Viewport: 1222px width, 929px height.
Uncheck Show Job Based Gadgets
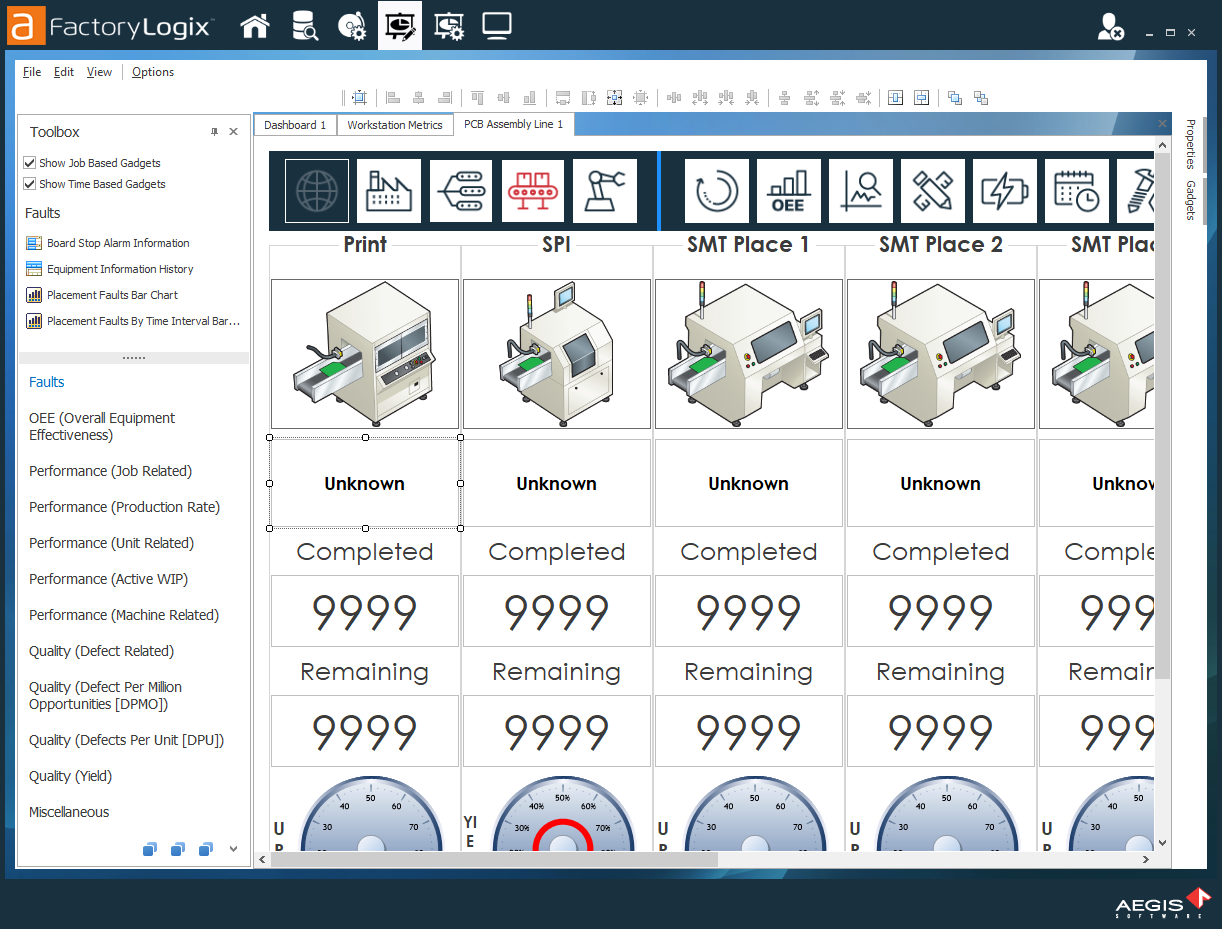click(29, 162)
